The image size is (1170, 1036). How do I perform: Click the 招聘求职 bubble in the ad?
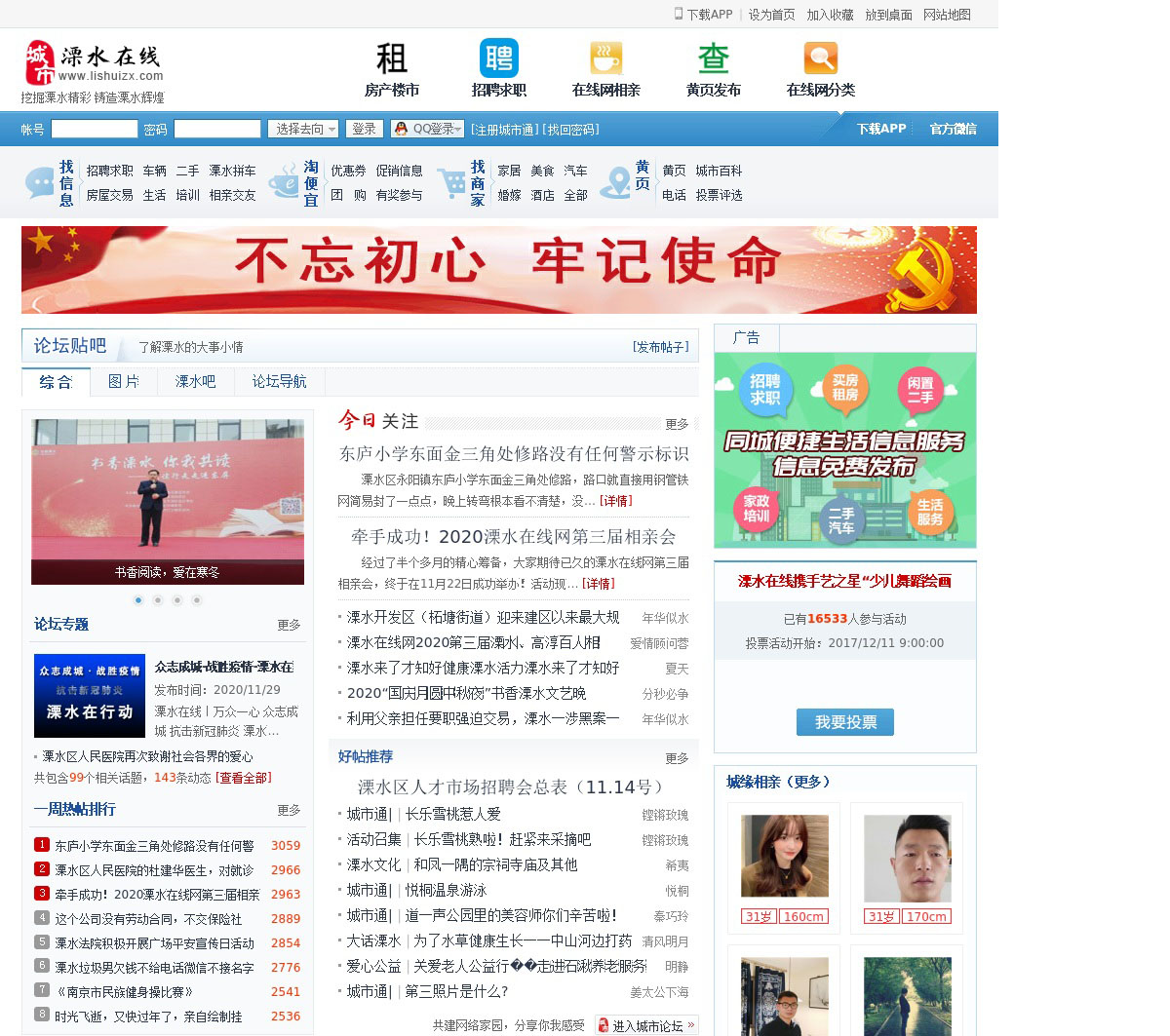[765, 390]
